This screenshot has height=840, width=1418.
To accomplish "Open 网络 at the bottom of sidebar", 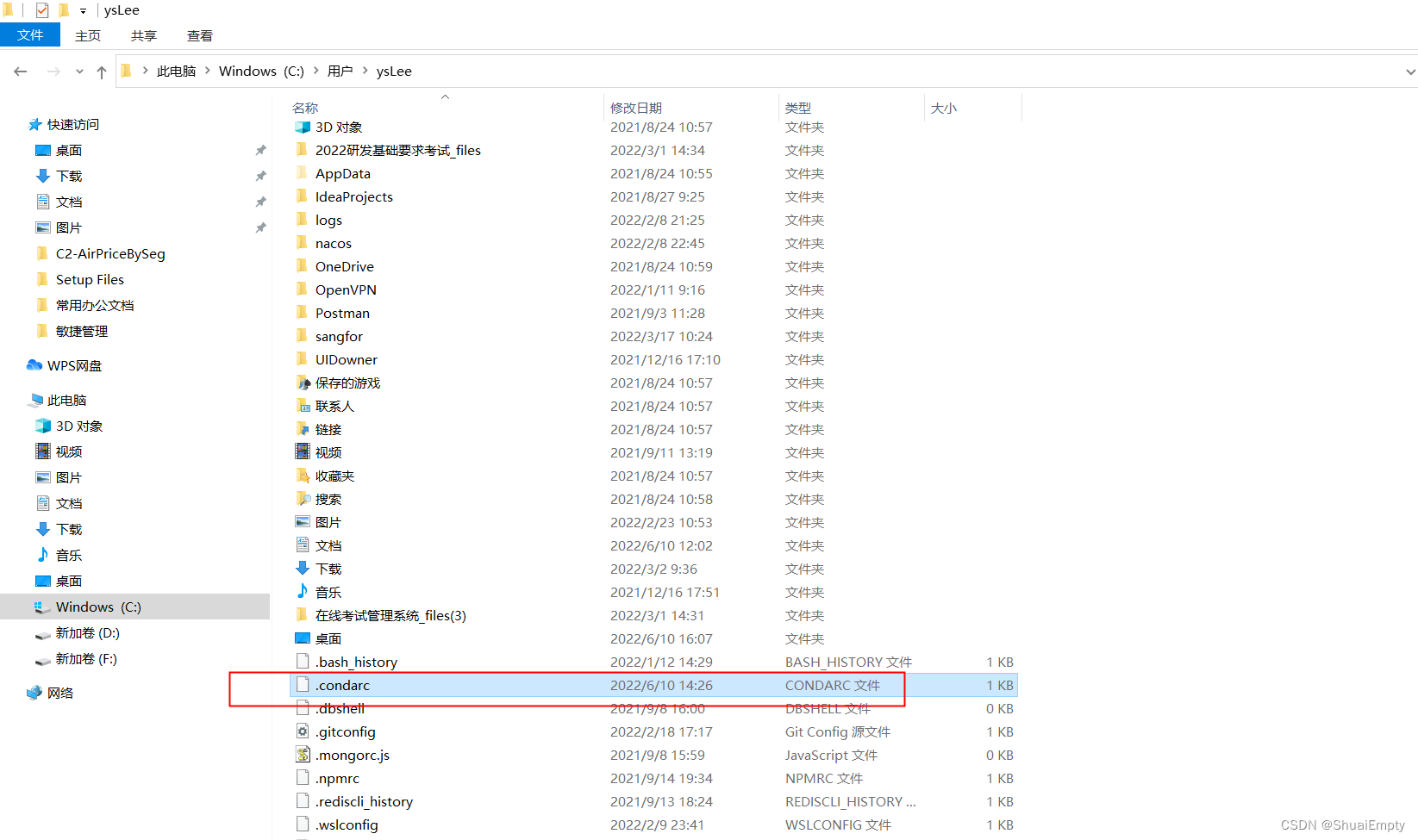I will point(59,692).
